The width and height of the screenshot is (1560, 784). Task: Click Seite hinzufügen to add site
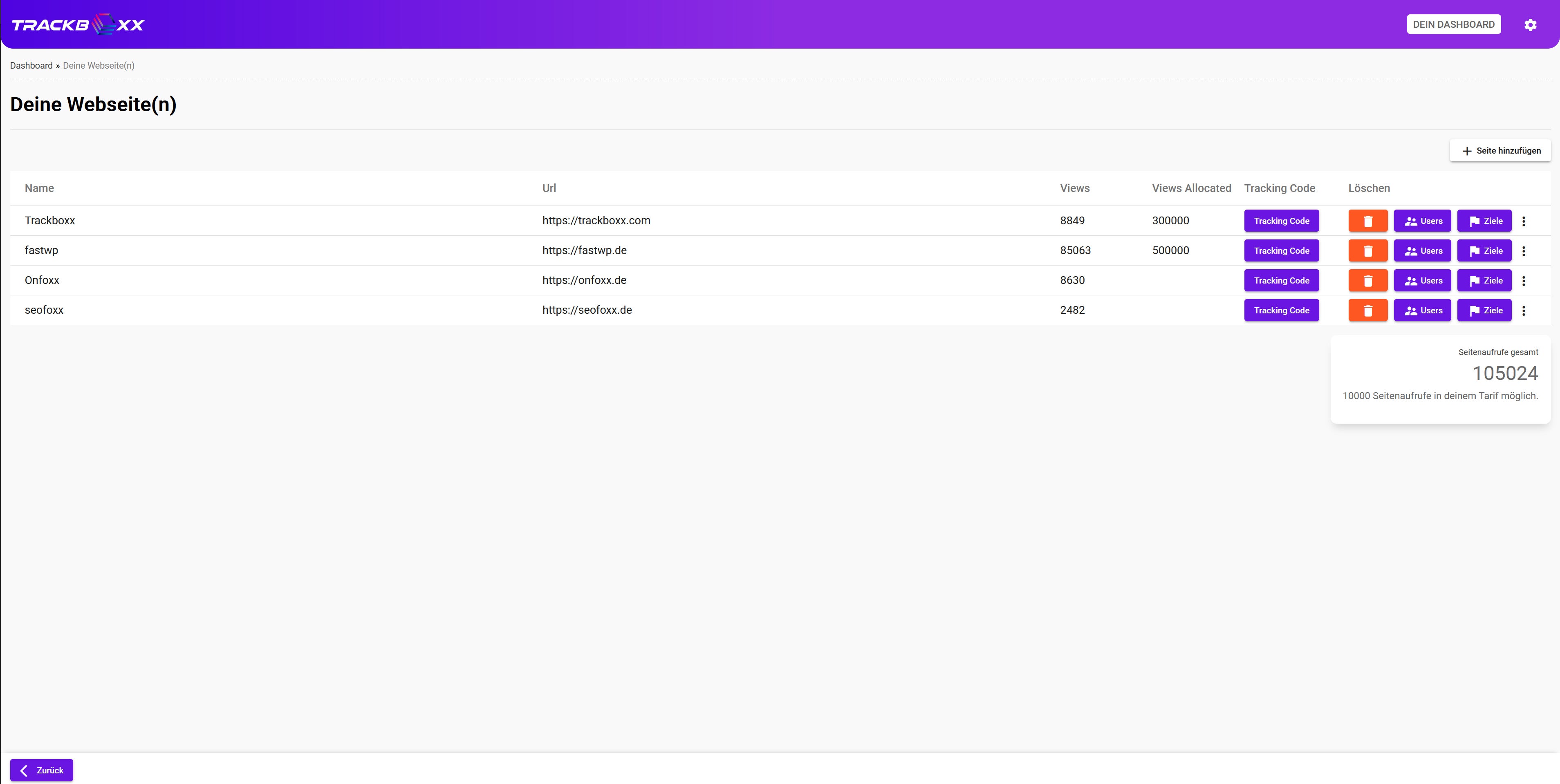pyautogui.click(x=1500, y=151)
